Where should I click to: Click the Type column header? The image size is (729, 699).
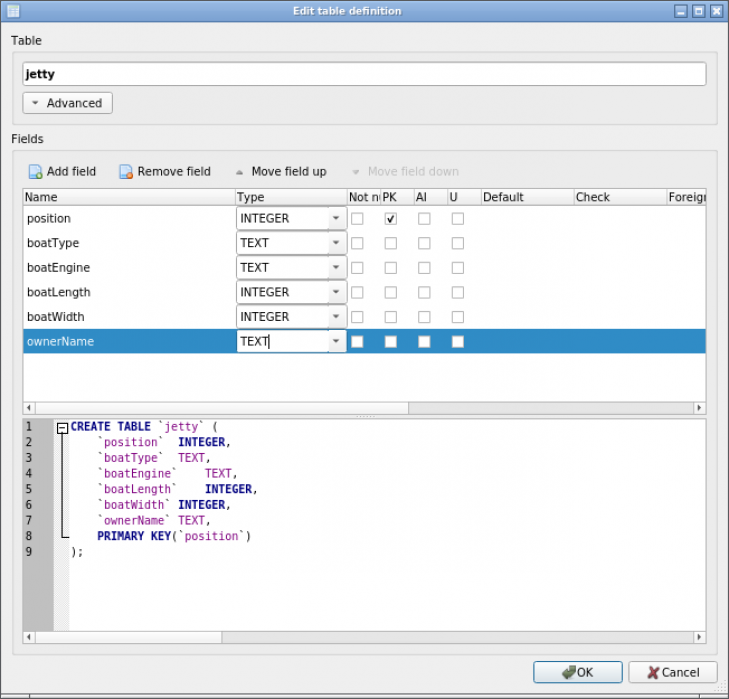(291, 197)
